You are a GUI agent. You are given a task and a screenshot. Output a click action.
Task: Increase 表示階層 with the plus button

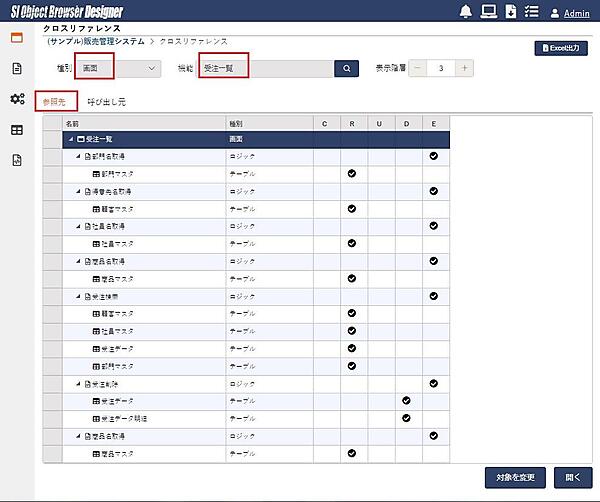click(x=464, y=68)
